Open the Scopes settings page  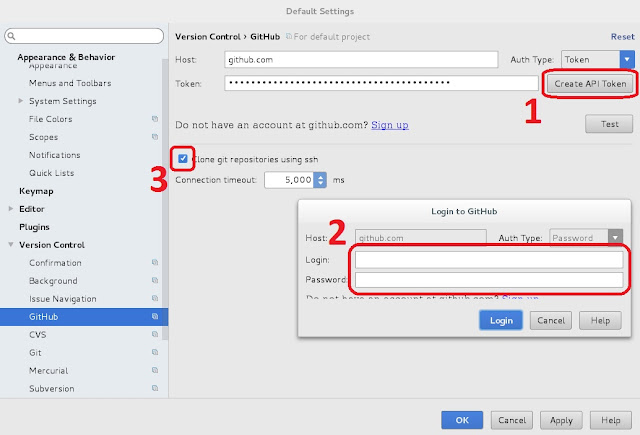click(43, 137)
